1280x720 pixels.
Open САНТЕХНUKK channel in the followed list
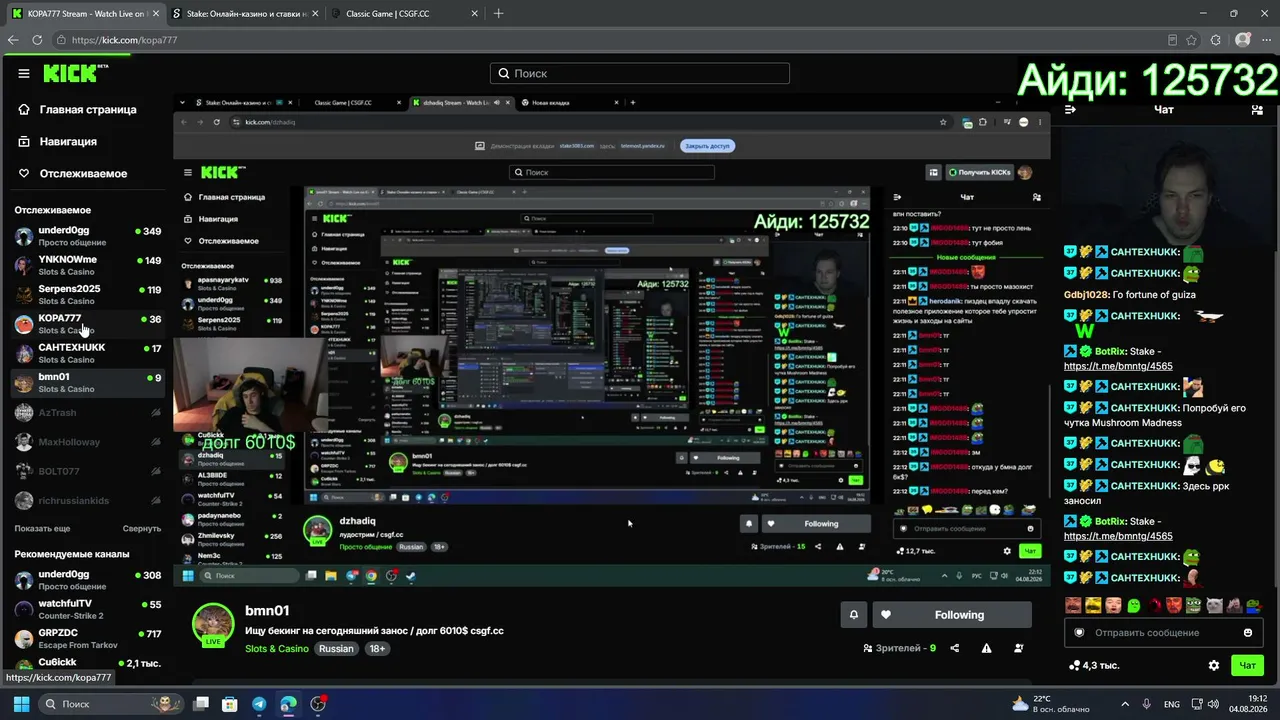coord(87,353)
